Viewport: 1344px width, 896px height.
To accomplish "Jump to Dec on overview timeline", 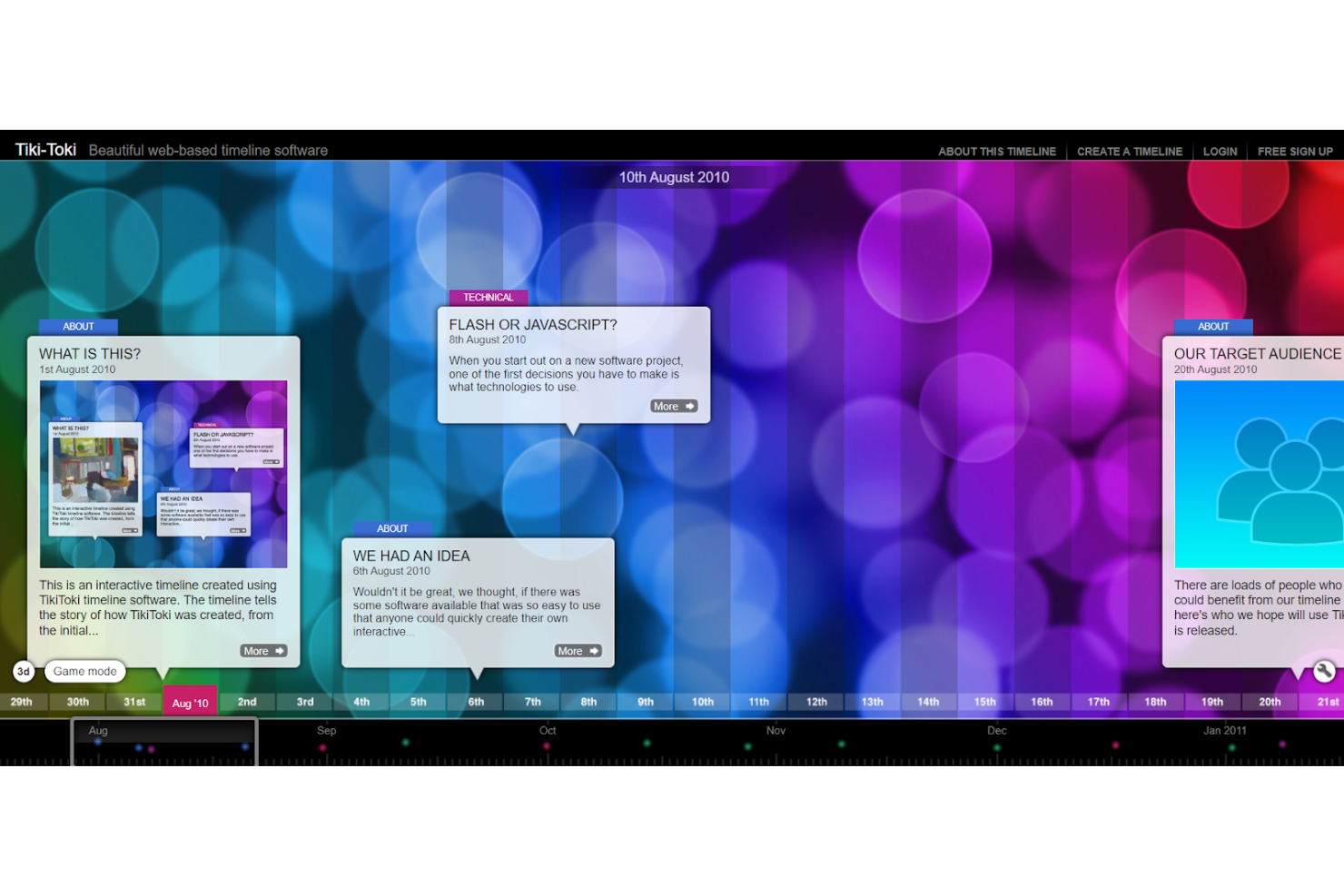I will click(997, 731).
